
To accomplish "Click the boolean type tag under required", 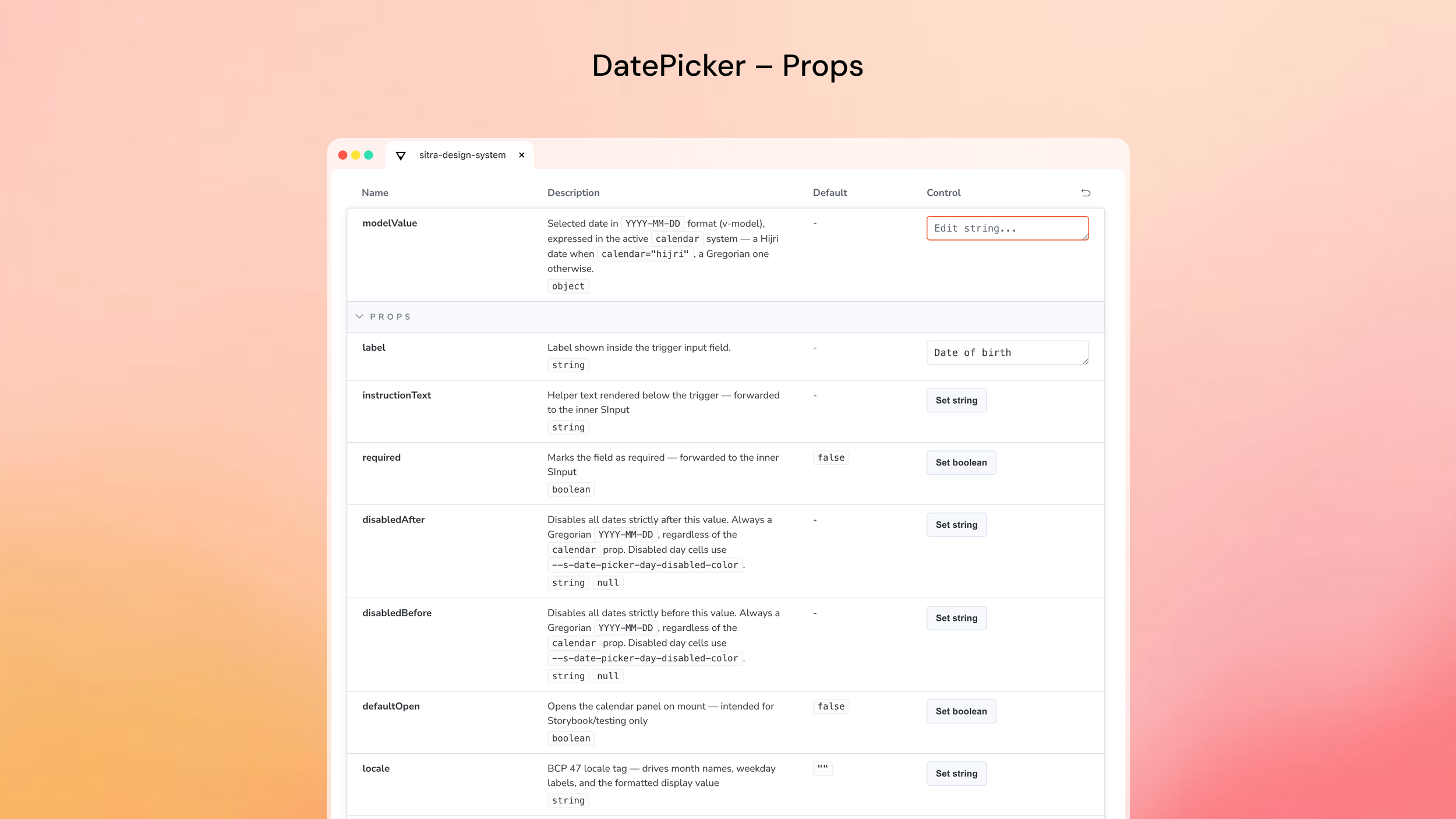I will pyautogui.click(x=571, y=489).
